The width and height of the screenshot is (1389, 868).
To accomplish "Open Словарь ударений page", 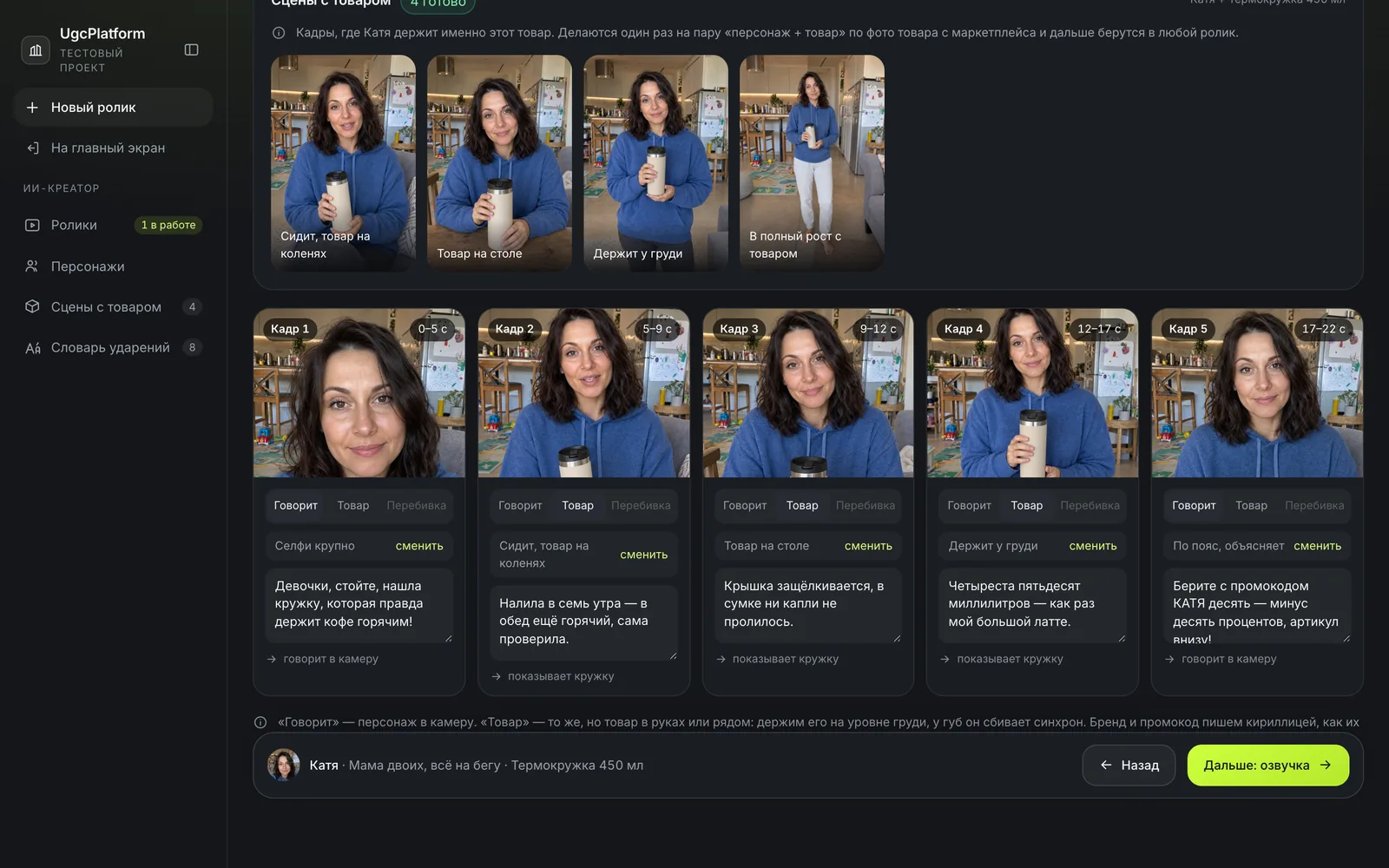I will point(113,348).
